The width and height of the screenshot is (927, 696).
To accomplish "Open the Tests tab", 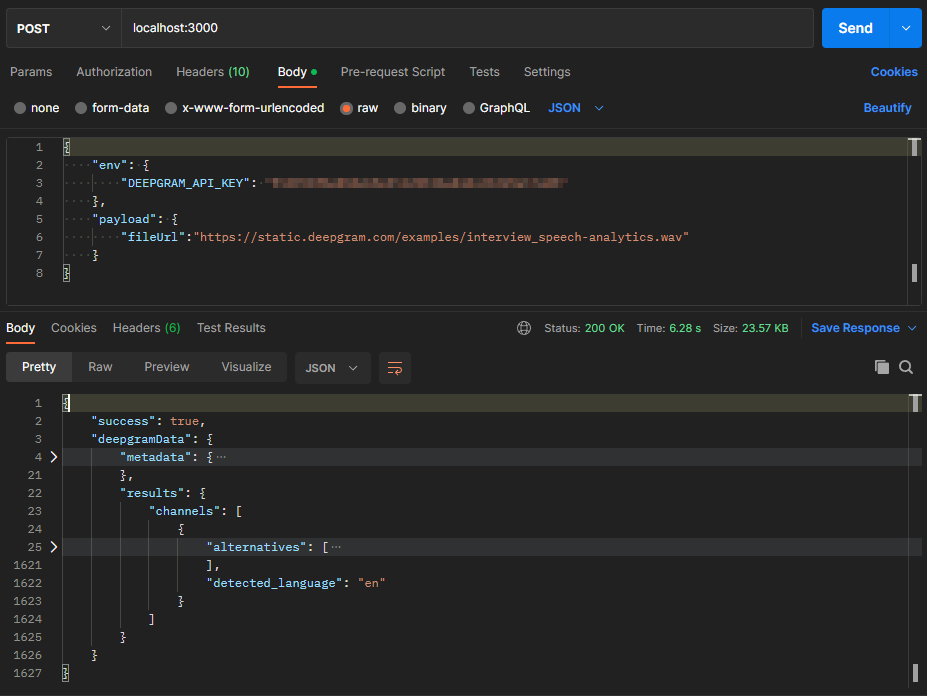I will click(x=484, y=72).
